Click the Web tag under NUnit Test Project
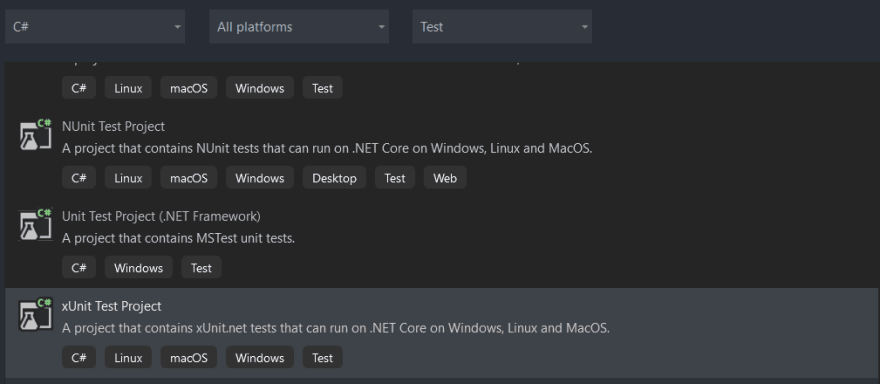Screen dimensions: 880x384 pos(445,178)
